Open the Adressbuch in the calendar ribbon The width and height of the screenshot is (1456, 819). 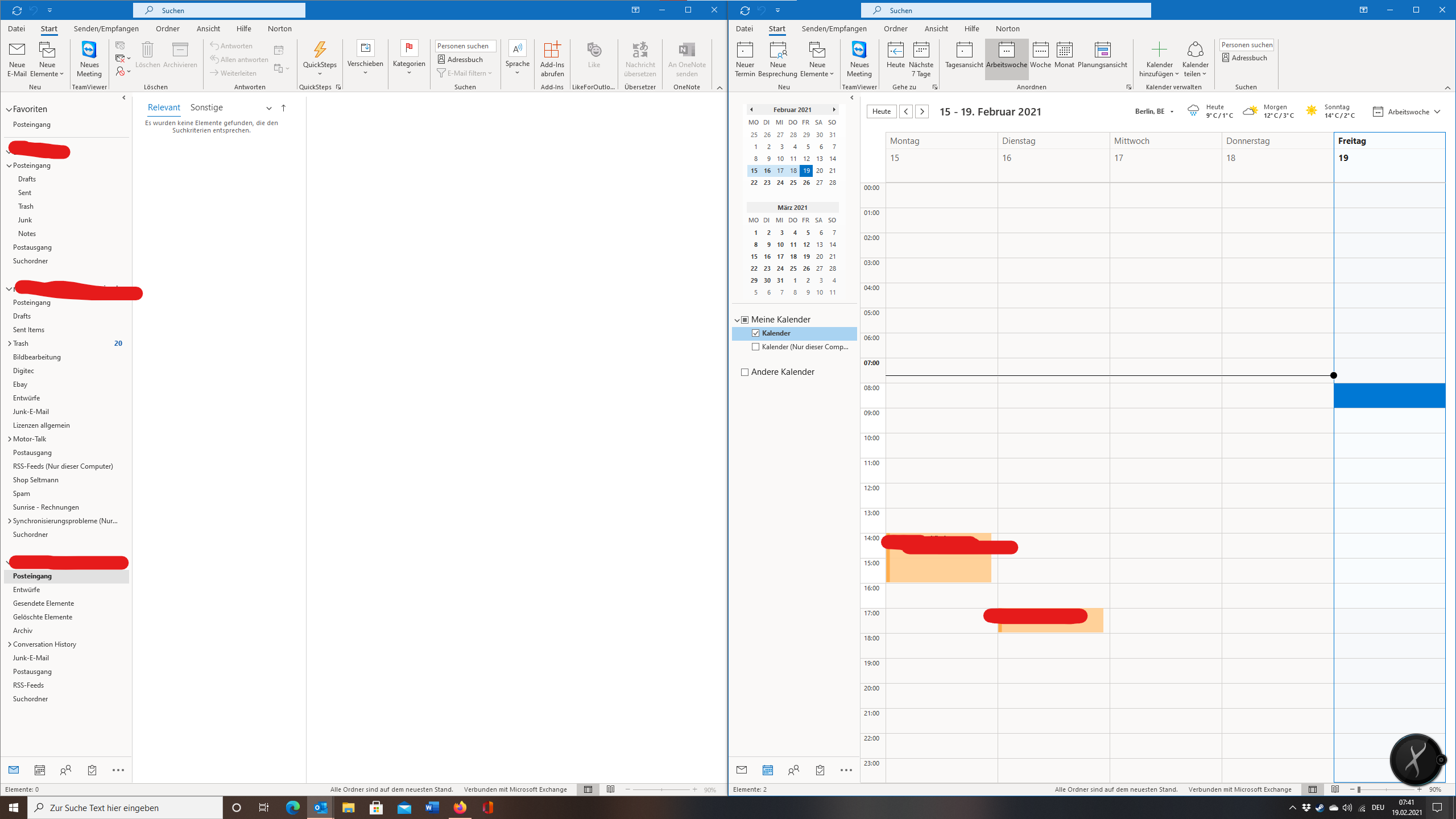pyautogui.click(x=1246, y=57)
